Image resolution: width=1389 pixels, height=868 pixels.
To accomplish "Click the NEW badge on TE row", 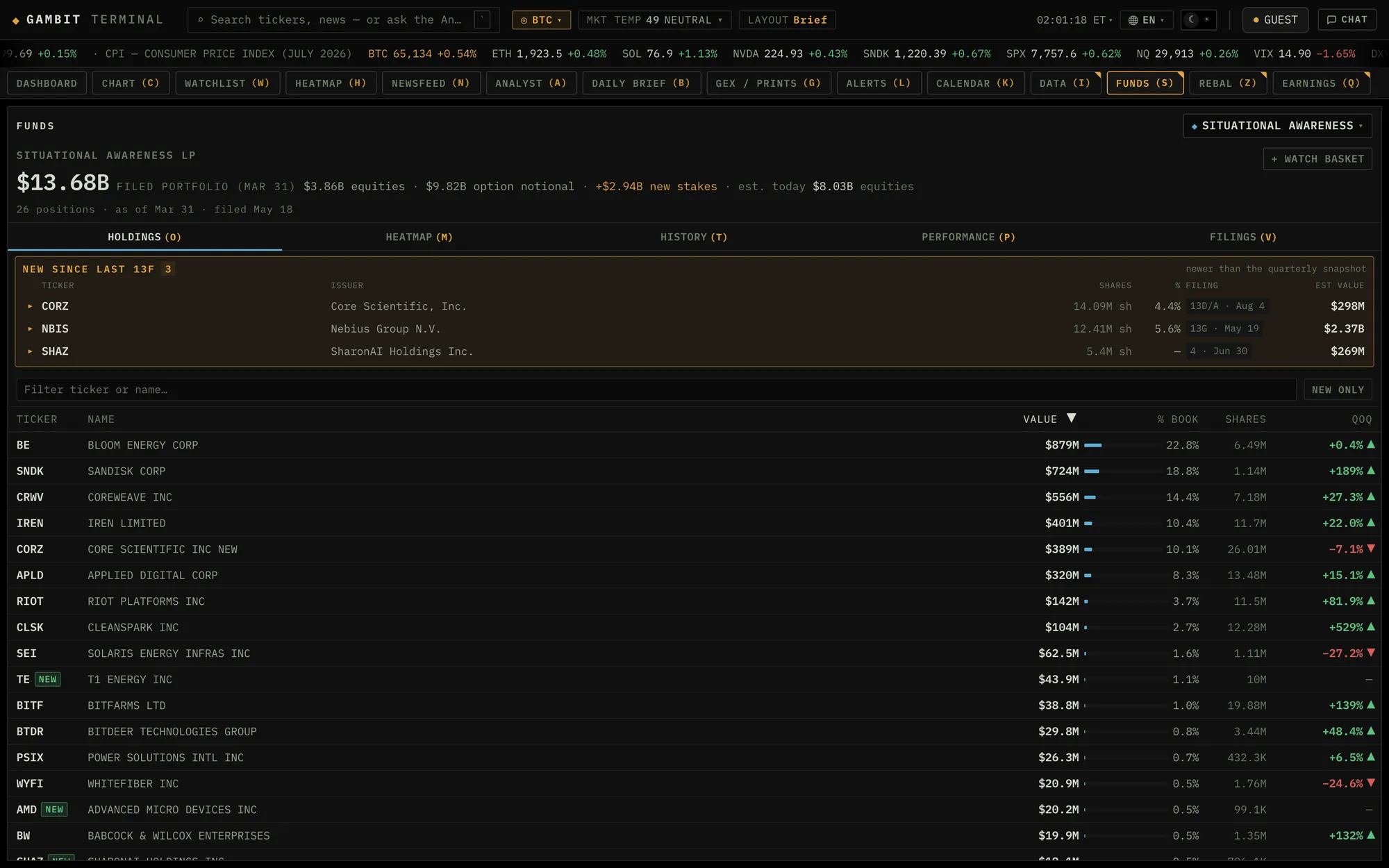I will pyautogui.click(x=48, y=679).
